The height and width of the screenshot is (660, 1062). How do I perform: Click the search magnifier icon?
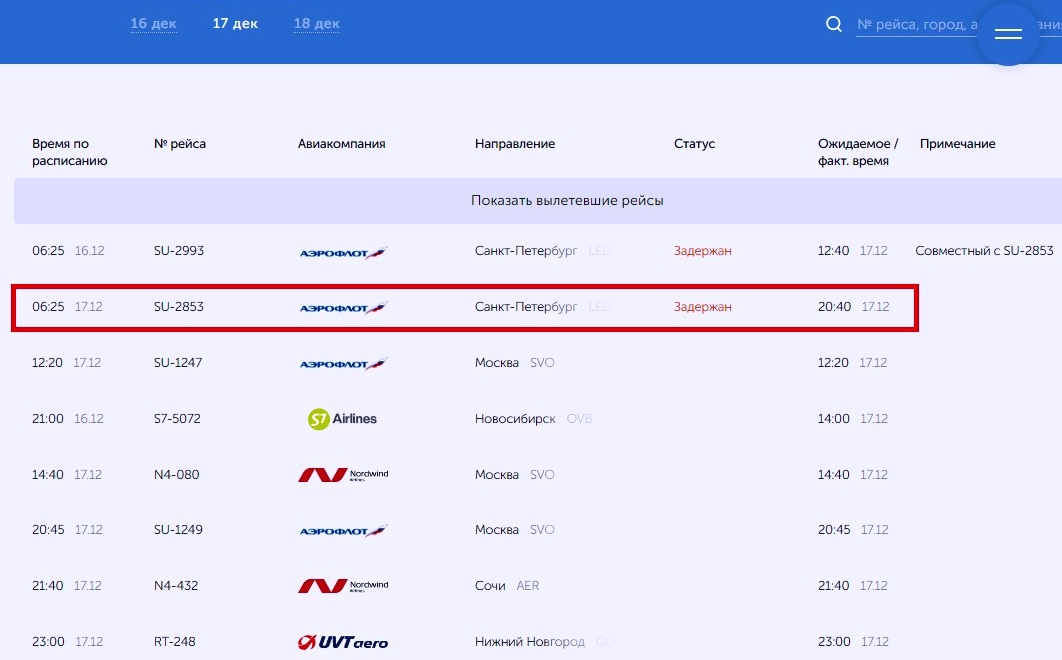834,24
